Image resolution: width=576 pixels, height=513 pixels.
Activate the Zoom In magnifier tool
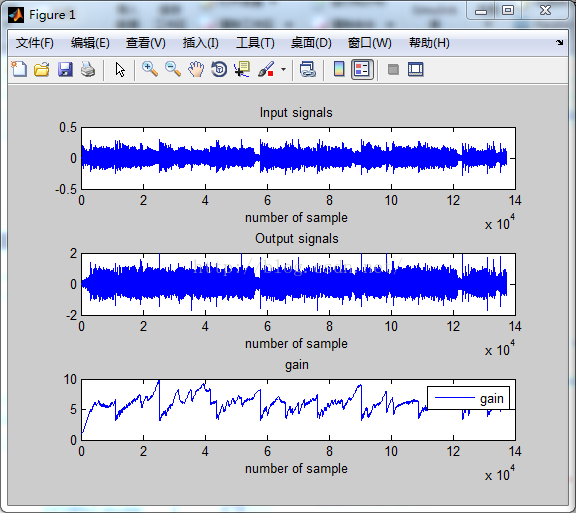(x=150, y=69)
